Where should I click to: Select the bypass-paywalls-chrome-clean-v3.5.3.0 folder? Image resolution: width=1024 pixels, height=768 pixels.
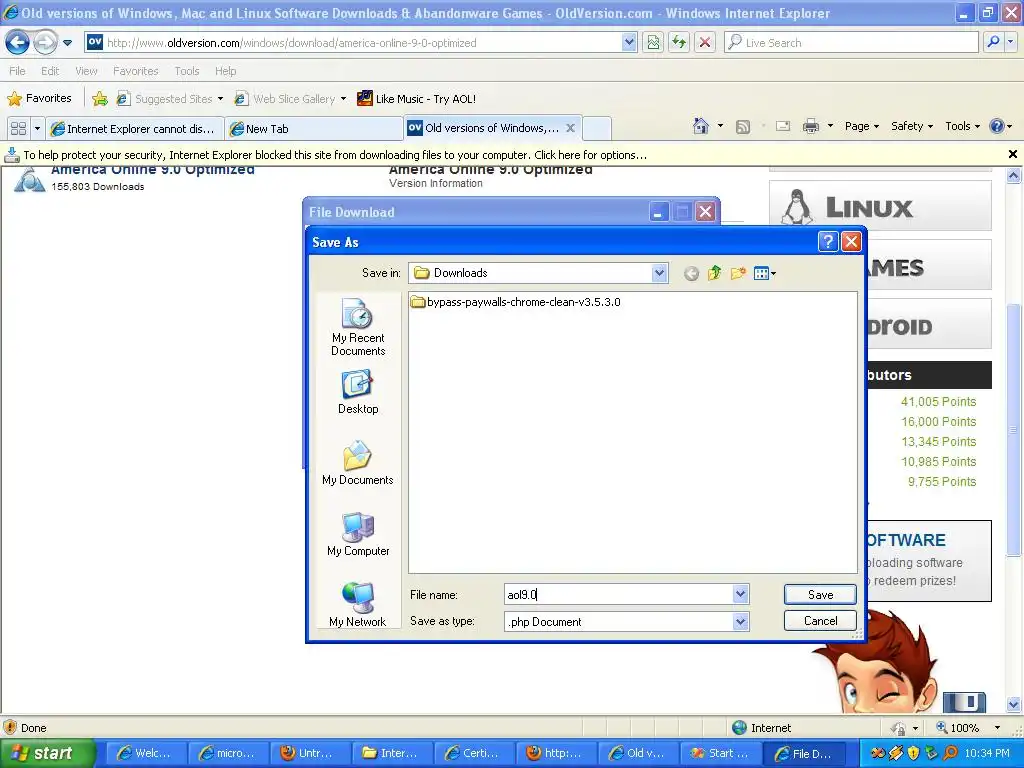516,302
